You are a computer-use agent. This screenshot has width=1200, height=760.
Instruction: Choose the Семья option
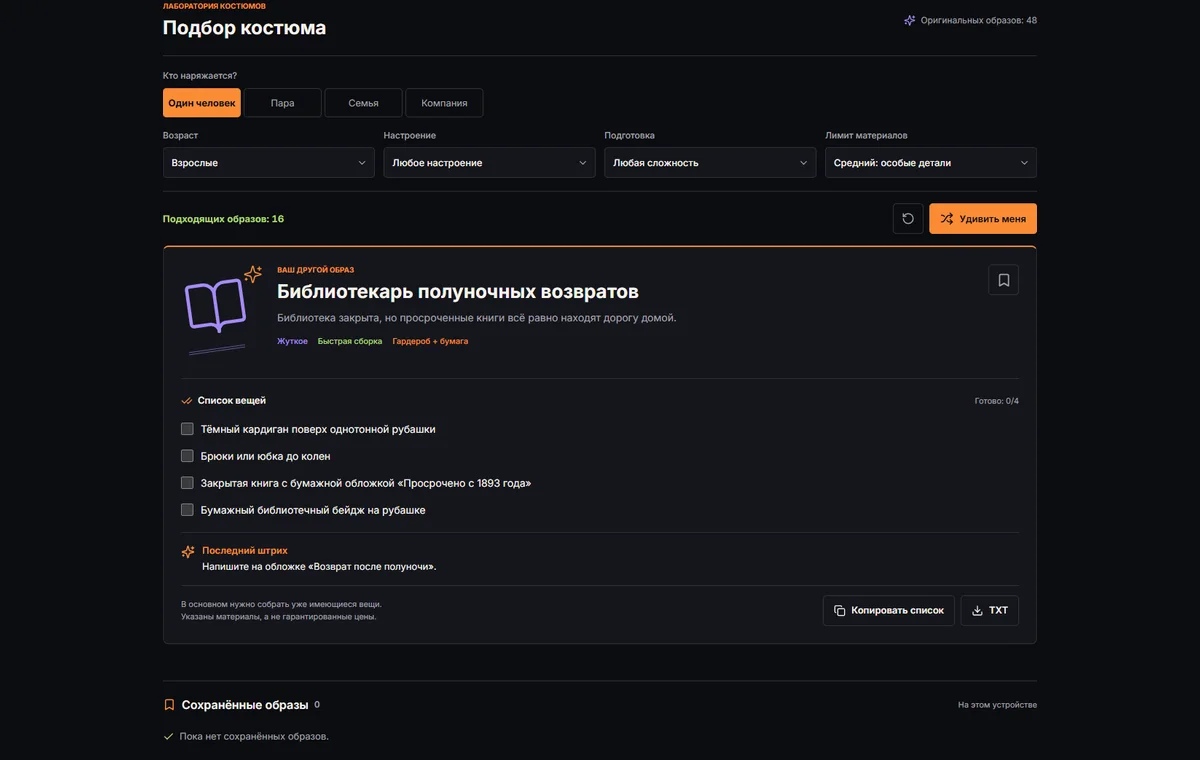click(364, 103)
